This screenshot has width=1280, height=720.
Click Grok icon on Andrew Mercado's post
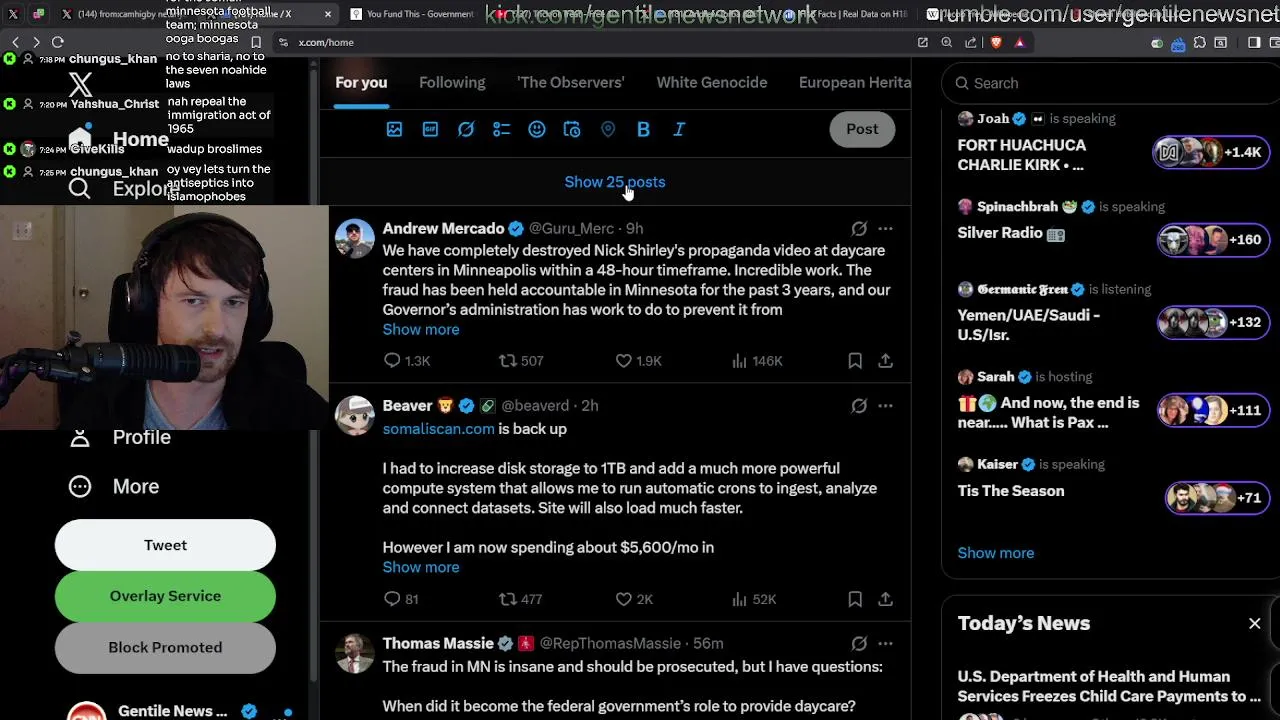859,229
